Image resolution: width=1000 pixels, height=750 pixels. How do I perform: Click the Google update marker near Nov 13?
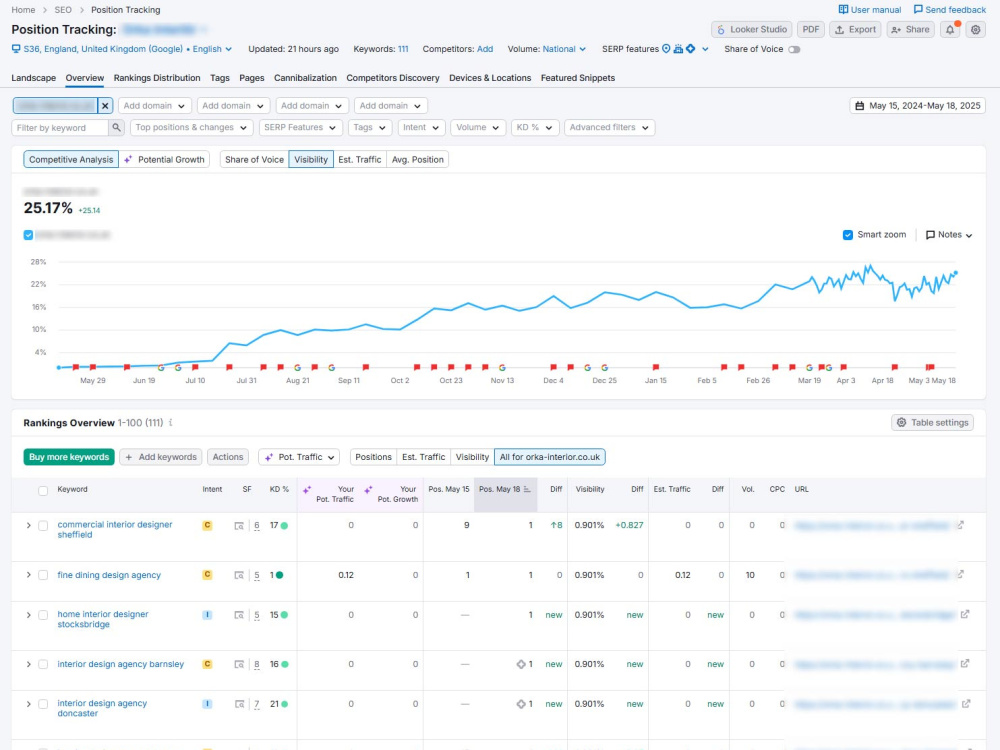point(503,368)
